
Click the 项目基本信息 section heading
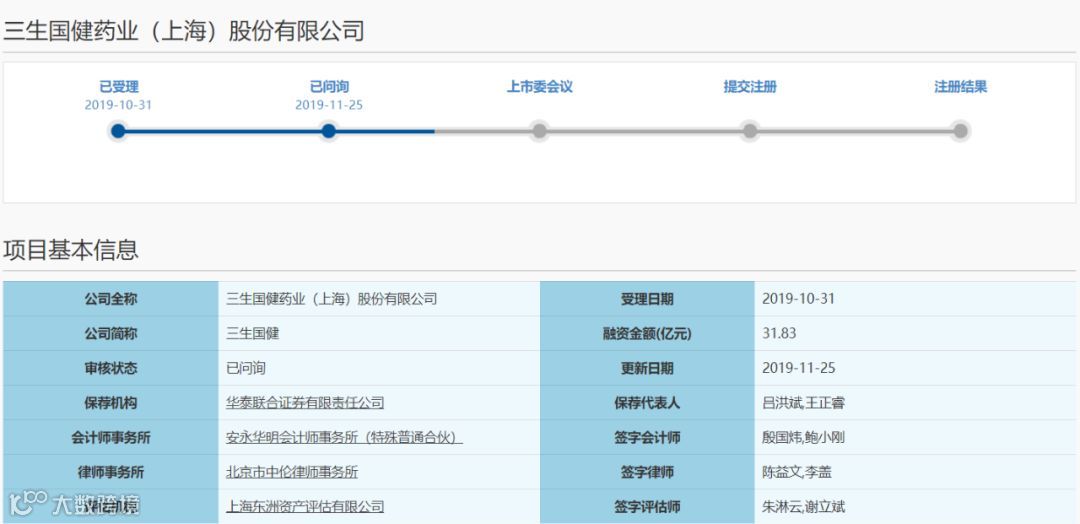(x=71, y=249)
